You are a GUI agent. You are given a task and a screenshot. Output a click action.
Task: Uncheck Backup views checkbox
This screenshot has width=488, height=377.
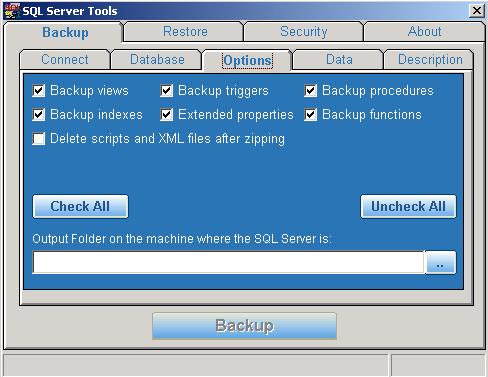click(39, 91)
